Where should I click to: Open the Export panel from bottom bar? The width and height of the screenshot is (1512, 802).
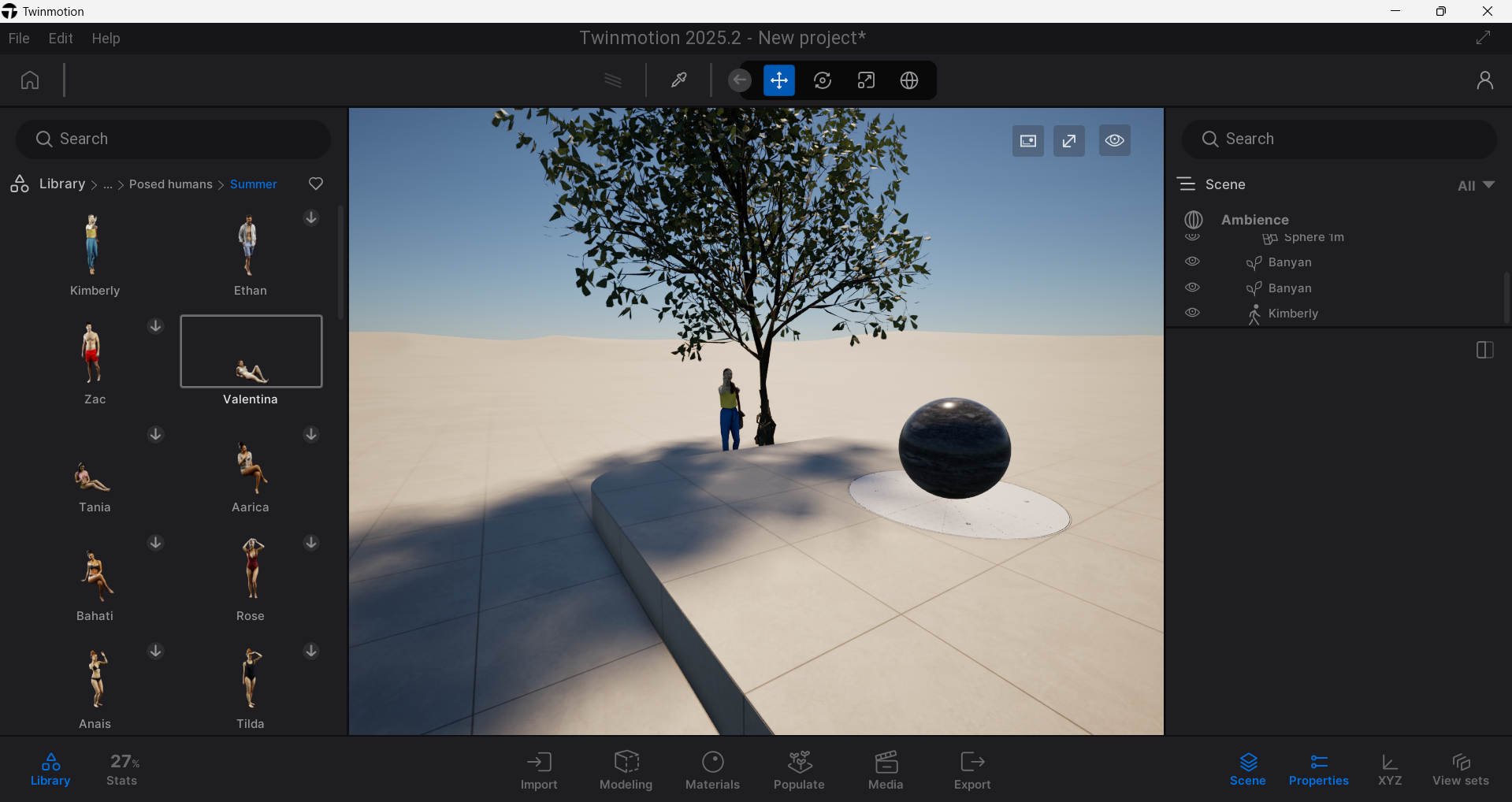click(x=972, y=770)
